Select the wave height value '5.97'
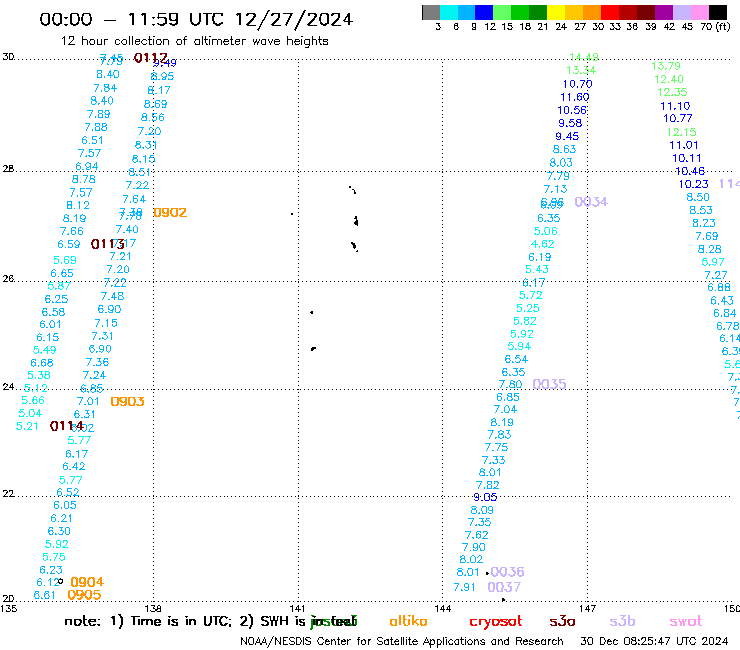Screen dimensions: 740x650 tap(713, 262)
